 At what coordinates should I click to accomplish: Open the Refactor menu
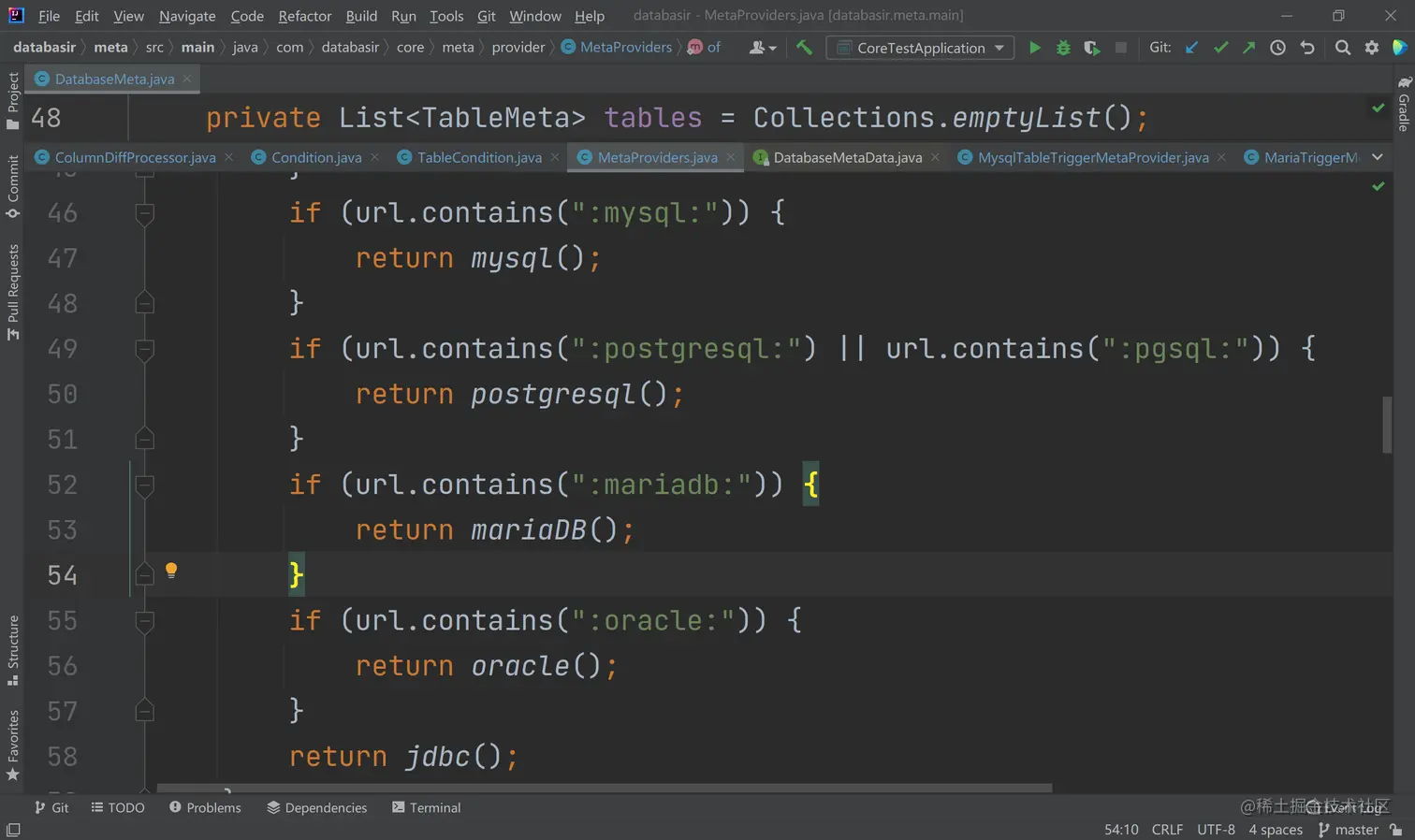pyautogui.click(x=304, y=16)
